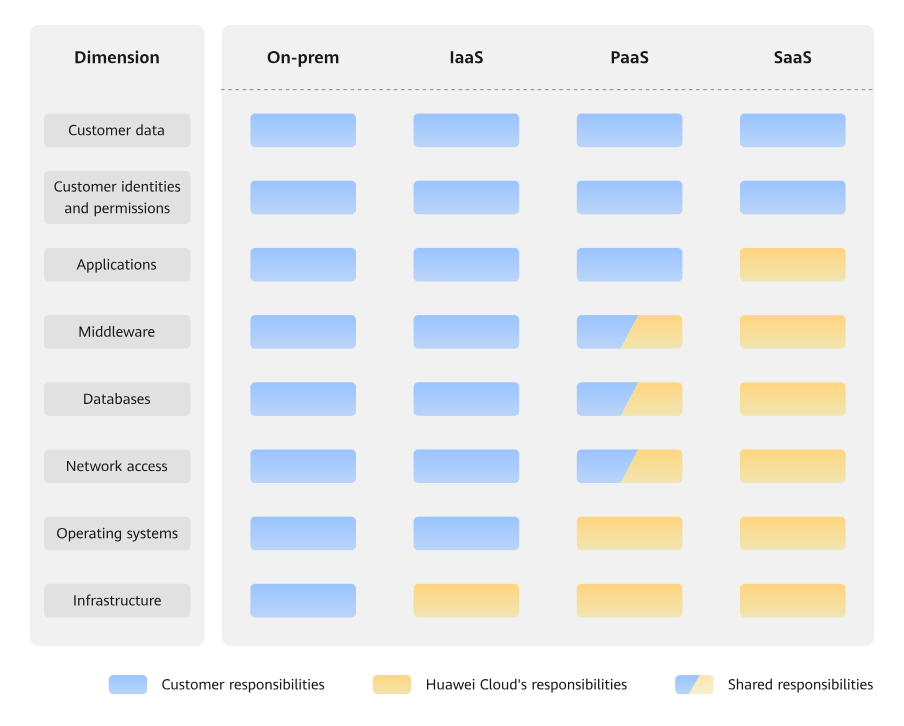Click the Applications dimension label
The width and height of the screenshot is (904, 726).
coord(117,265)
